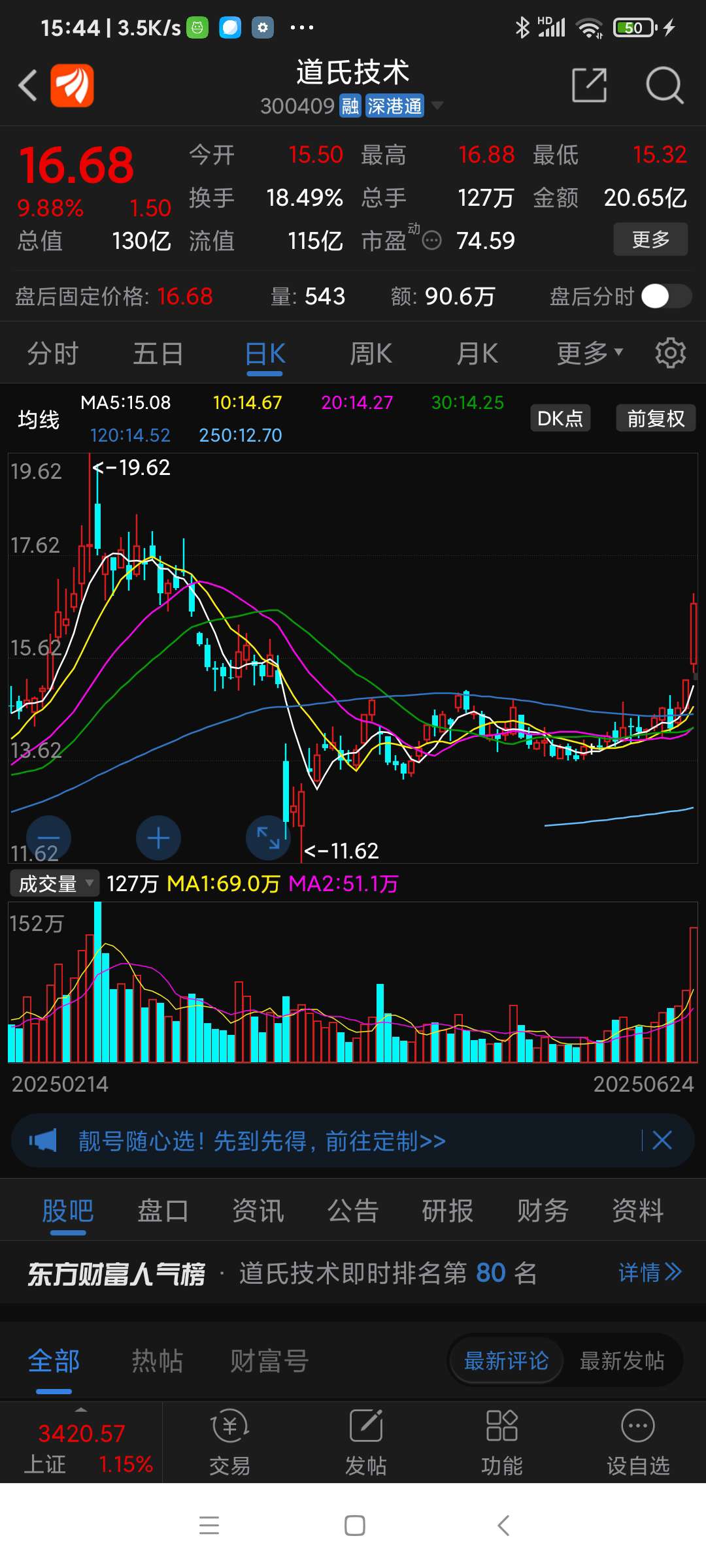Select the 全部 posts filter
Image resolution: width=706 pixels, height=1568 pixels.
coord(54,1362)
